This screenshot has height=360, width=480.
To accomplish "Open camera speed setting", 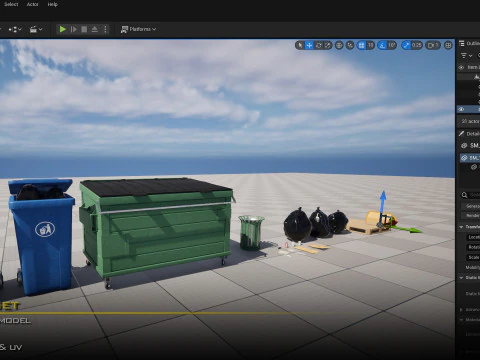I will tap(433, 45).
